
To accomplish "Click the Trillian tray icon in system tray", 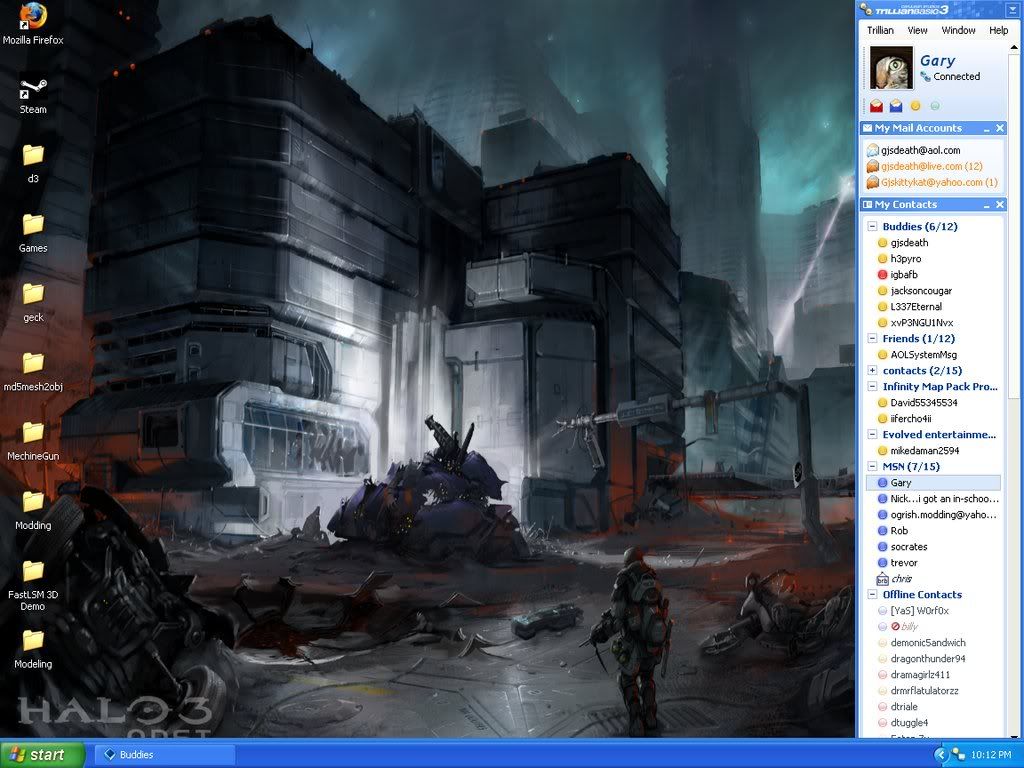I will coord(959,755).
